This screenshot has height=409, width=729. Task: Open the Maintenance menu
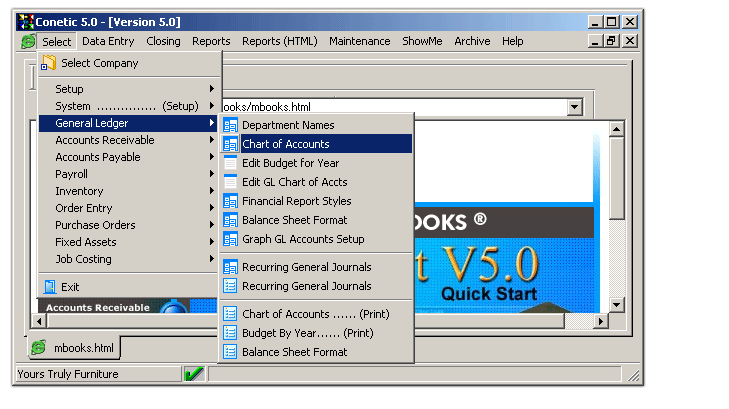click(x=359, y=41)
